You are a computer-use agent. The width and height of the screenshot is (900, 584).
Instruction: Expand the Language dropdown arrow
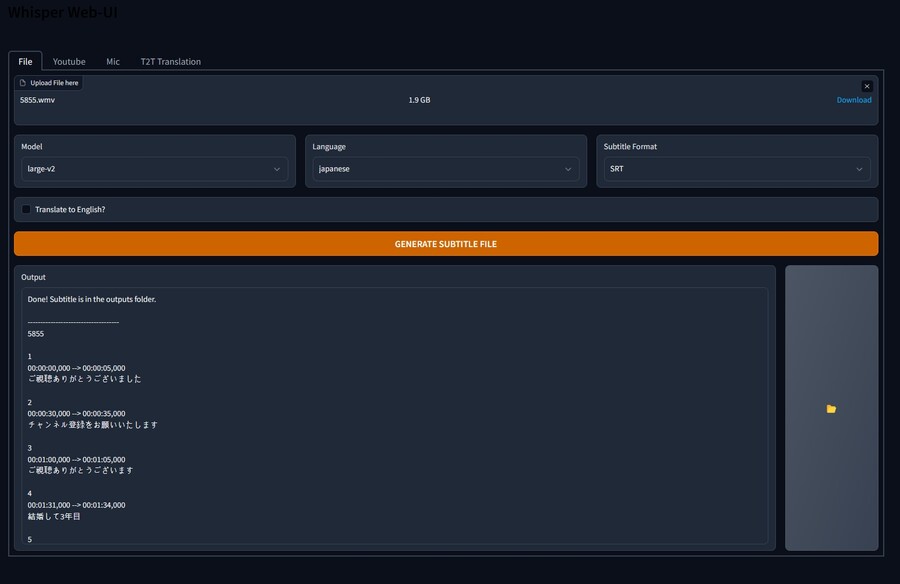[x=568, y=170]
